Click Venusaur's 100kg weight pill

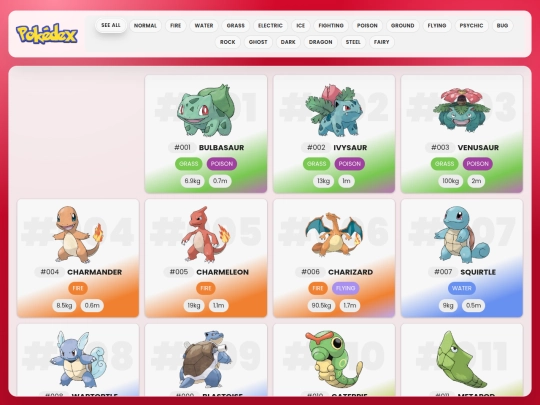pyautogui.click(x=450, y=181)
